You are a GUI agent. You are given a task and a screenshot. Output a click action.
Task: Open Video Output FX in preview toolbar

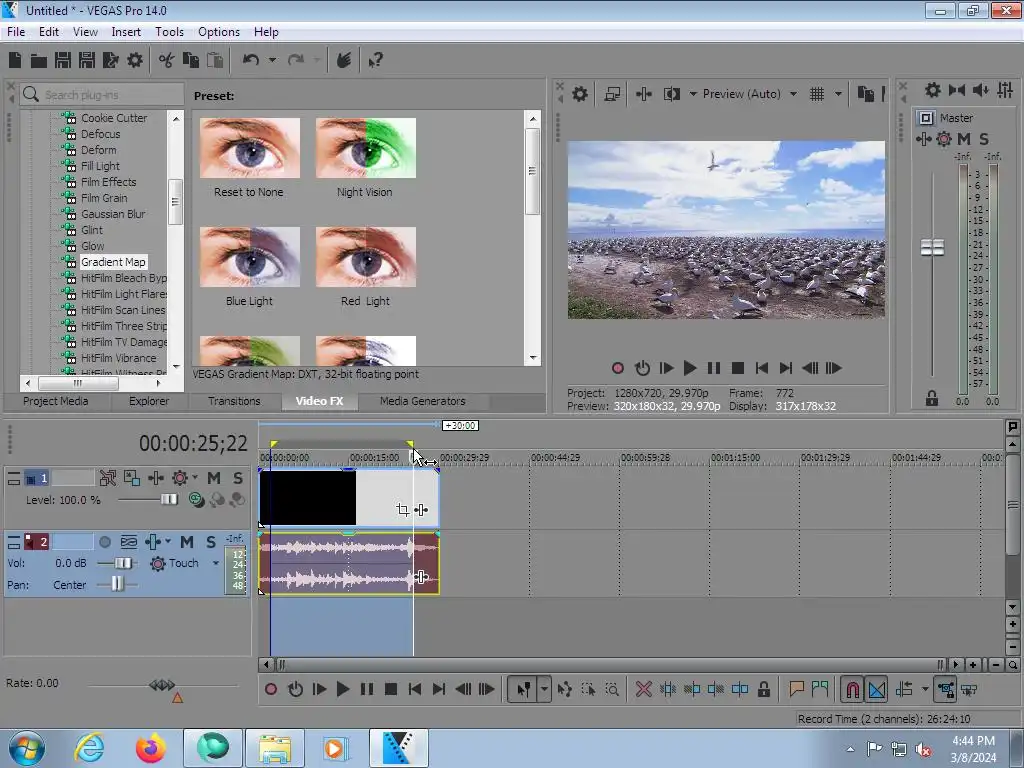click(x=644, y=94)
